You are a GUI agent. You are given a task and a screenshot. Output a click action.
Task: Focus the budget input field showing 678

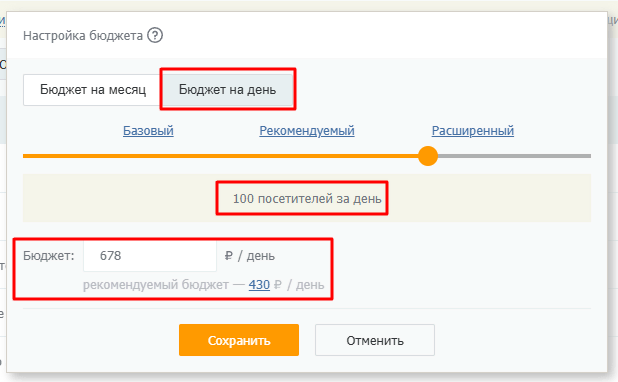150,256
